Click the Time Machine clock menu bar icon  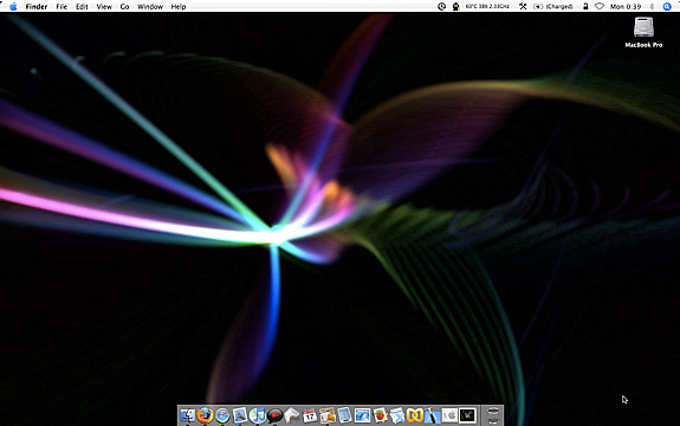[x=441, y=7]
